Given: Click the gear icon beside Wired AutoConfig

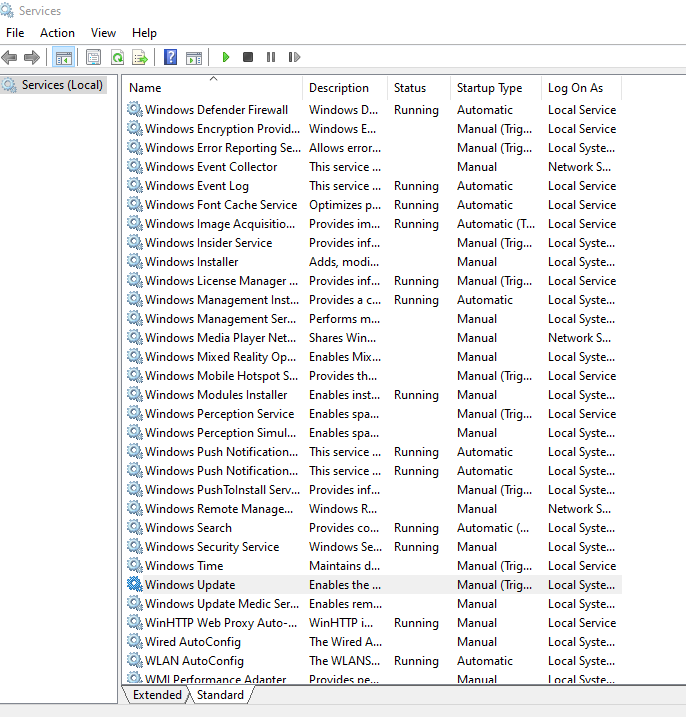Looking at the screenshot, I should click(x=134, y=641).
